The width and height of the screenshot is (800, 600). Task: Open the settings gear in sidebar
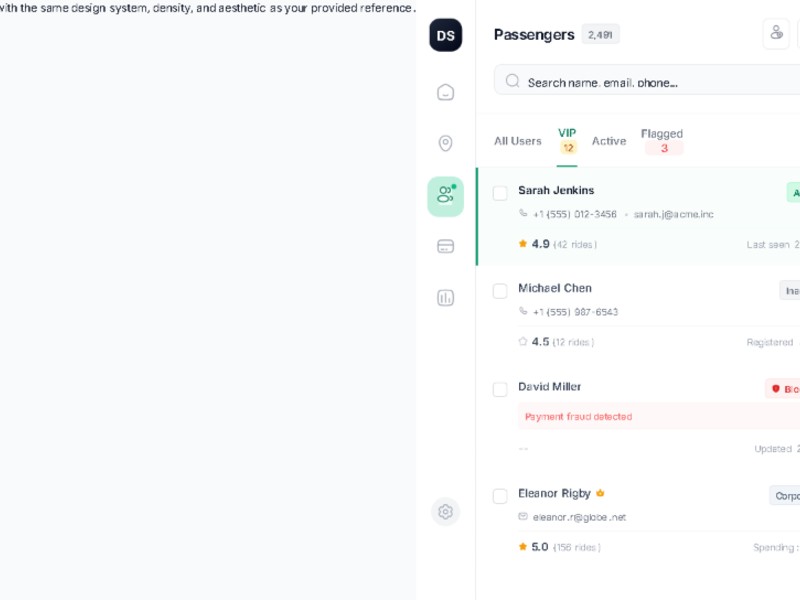446,512
